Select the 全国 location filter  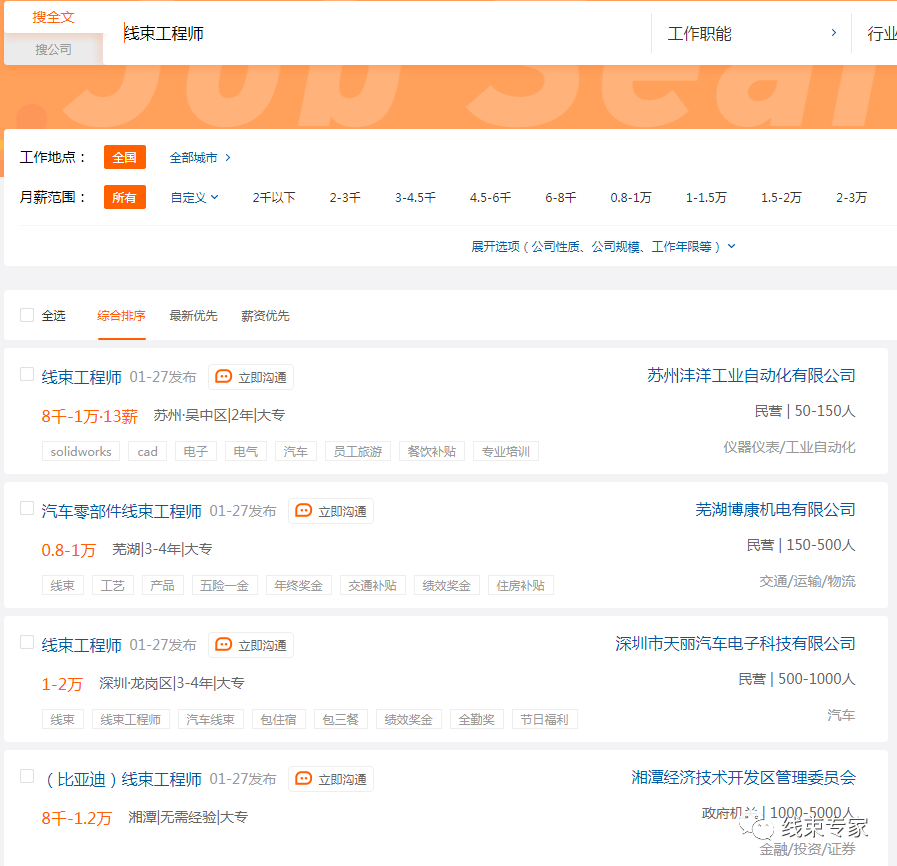tap(124, 157)
